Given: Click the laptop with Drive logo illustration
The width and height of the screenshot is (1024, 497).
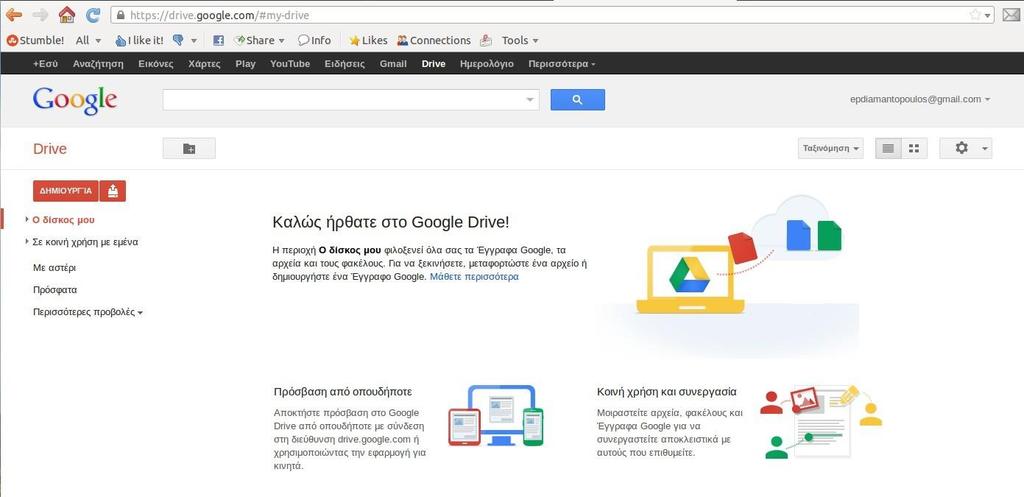Looking at the screenshot, I should (690, 279).
